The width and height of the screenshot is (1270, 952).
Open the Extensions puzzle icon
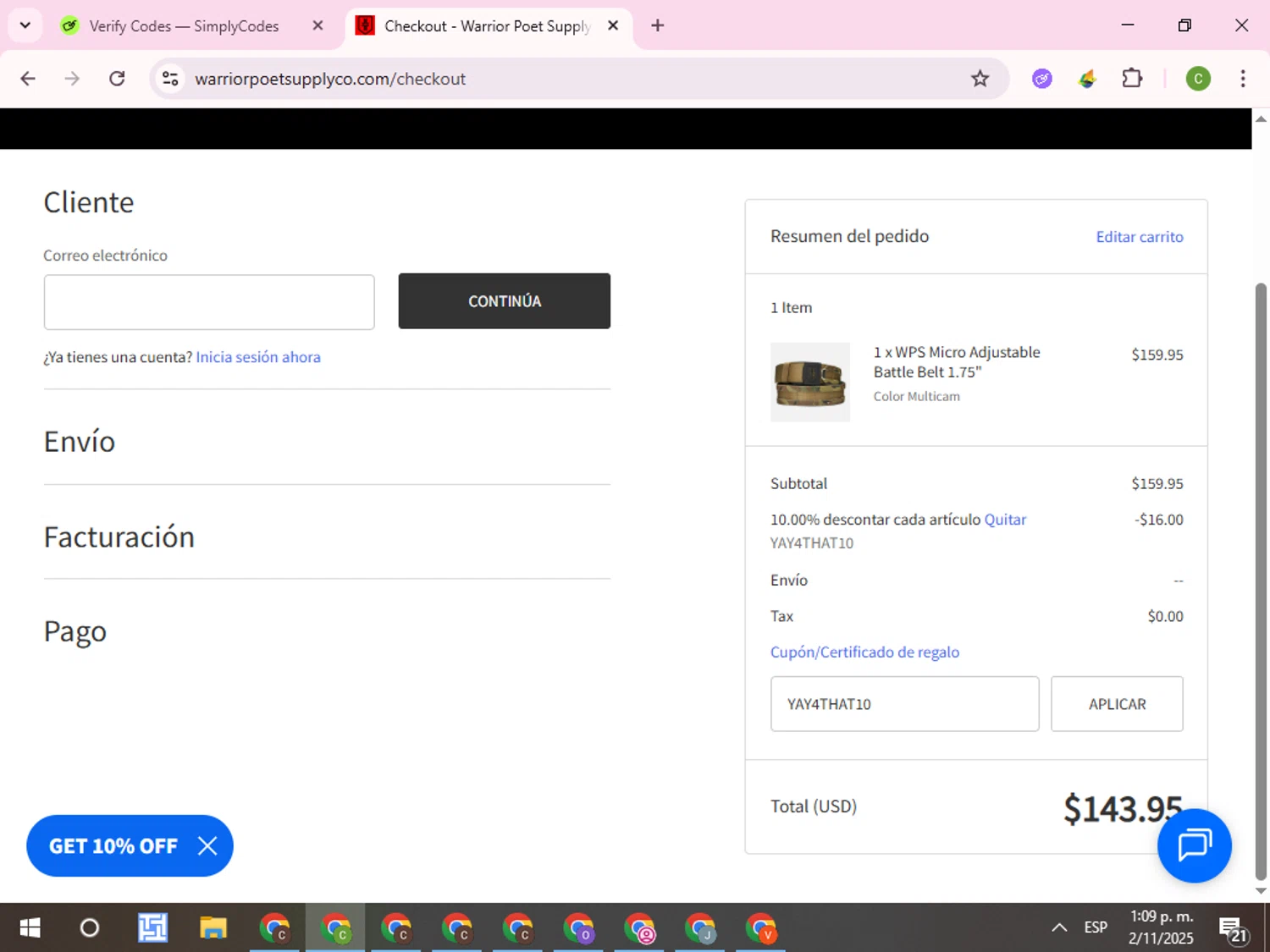click(1132, 79)
